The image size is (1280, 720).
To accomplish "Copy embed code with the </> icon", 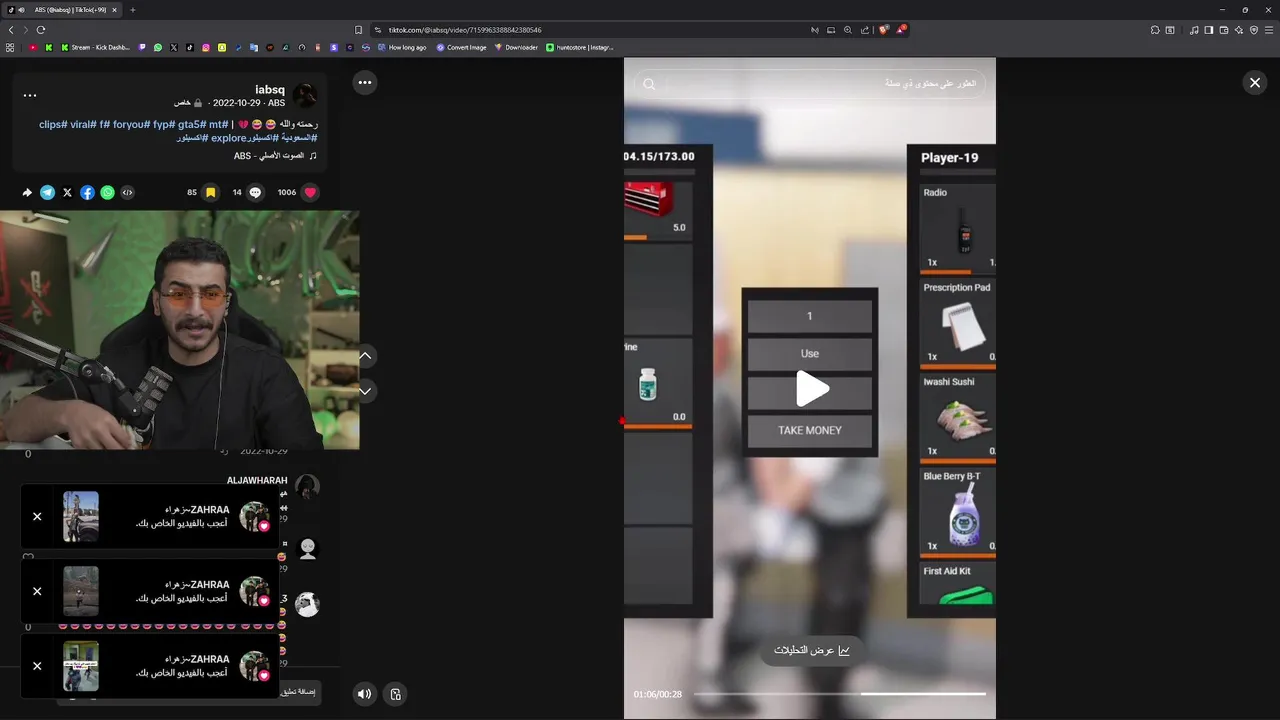I will tap(127, 192).
